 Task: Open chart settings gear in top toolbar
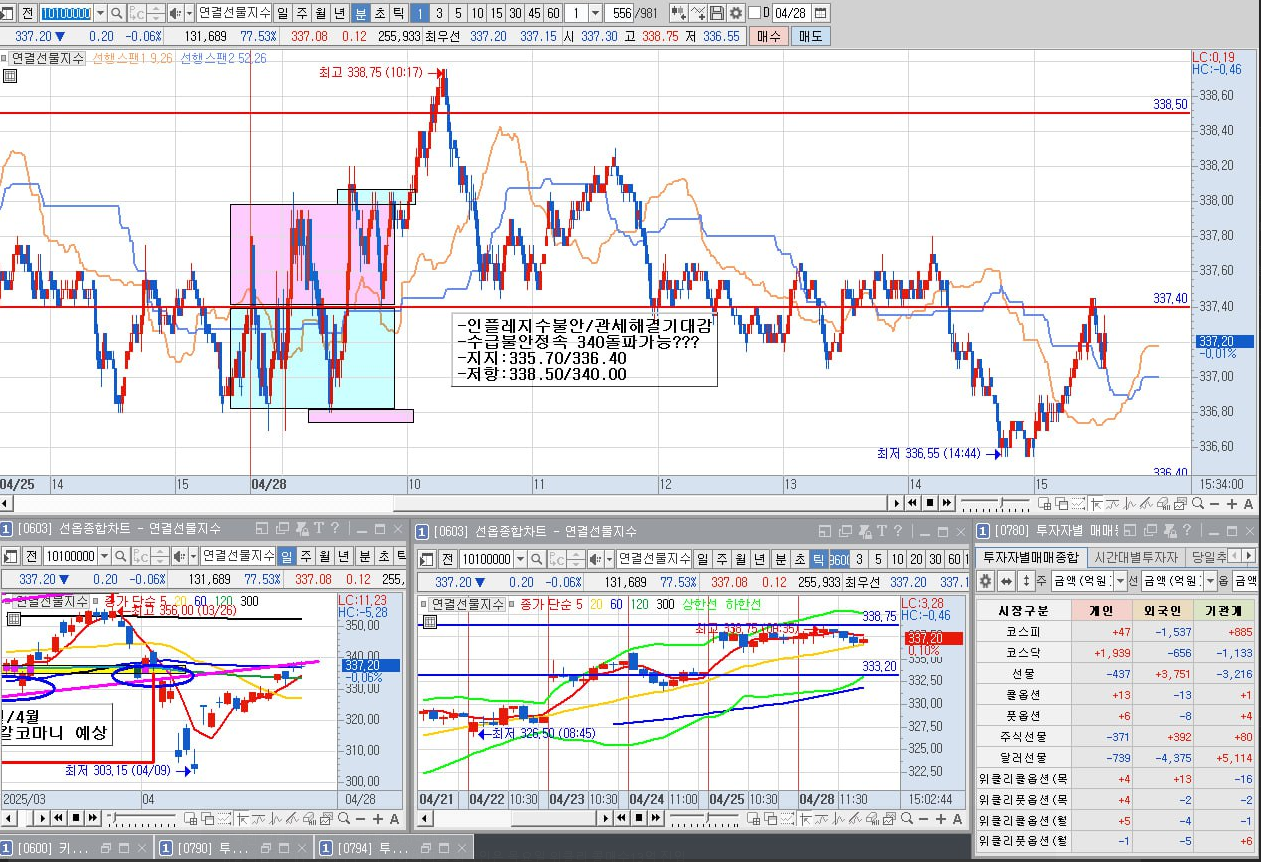[x=735, y=13]
